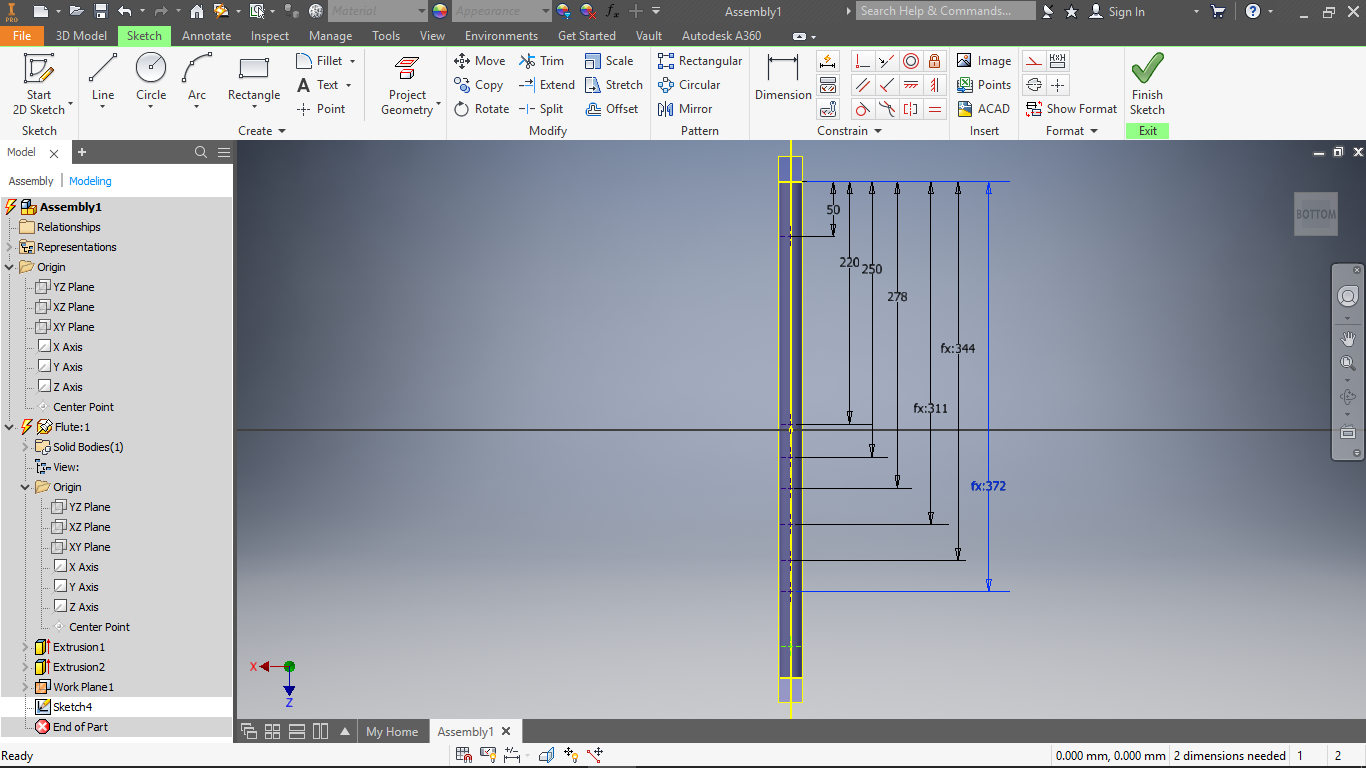
Task: Expand the Representations node
Action: pos(10,247)
